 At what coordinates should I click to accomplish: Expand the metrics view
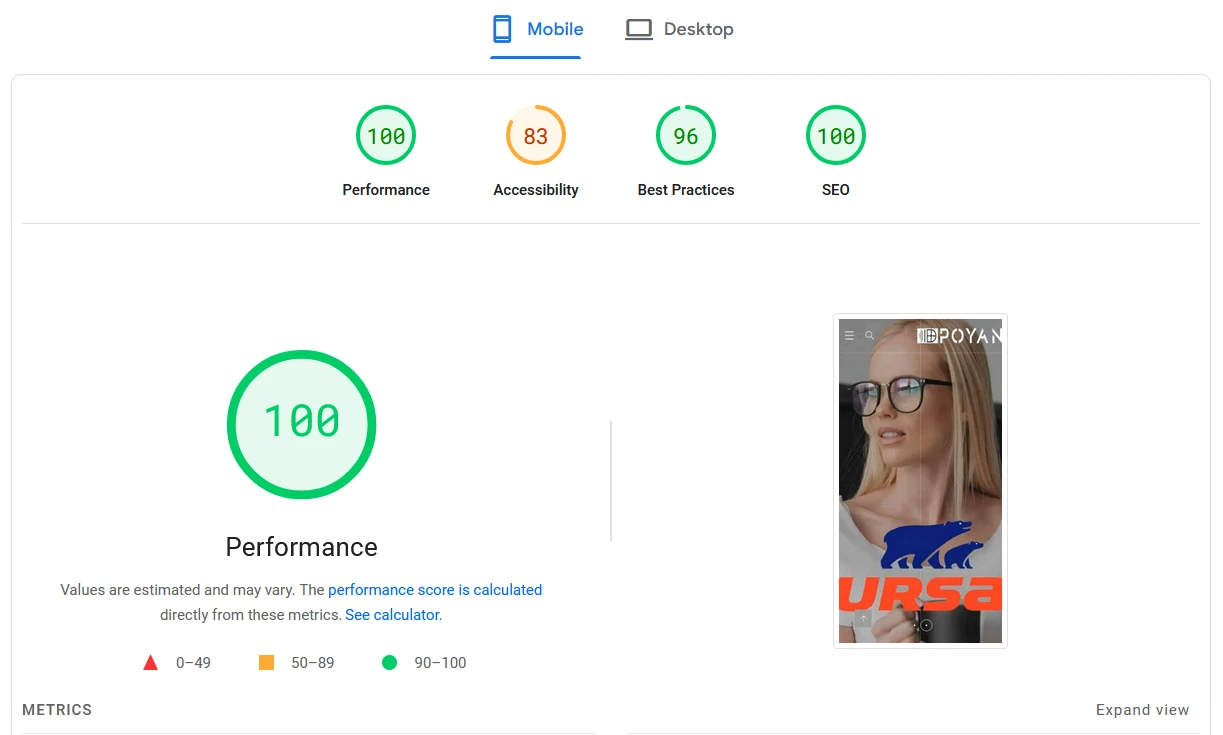coord(1142,710)
